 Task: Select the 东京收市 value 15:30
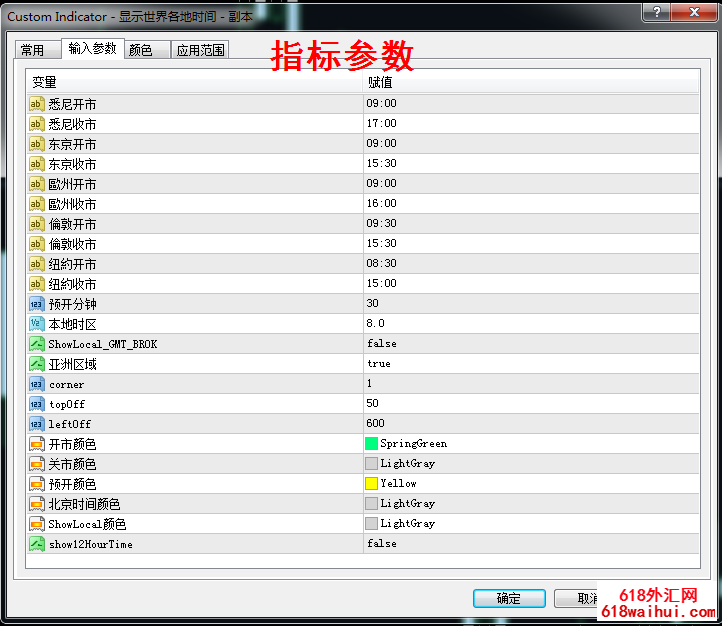381,163
